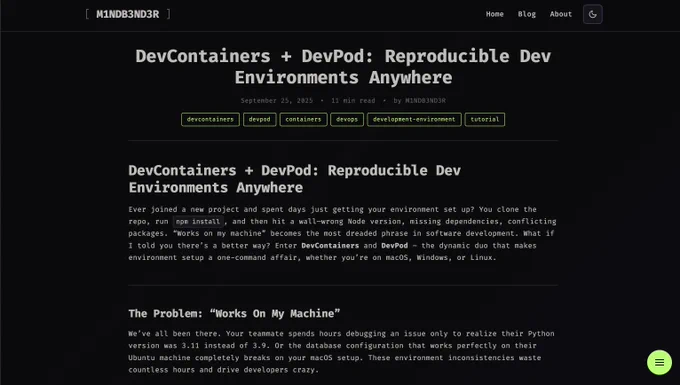Viewport: 680px width, 385px height.
Task: Open the Blog nav link
Action: click(x=526, y=14)
